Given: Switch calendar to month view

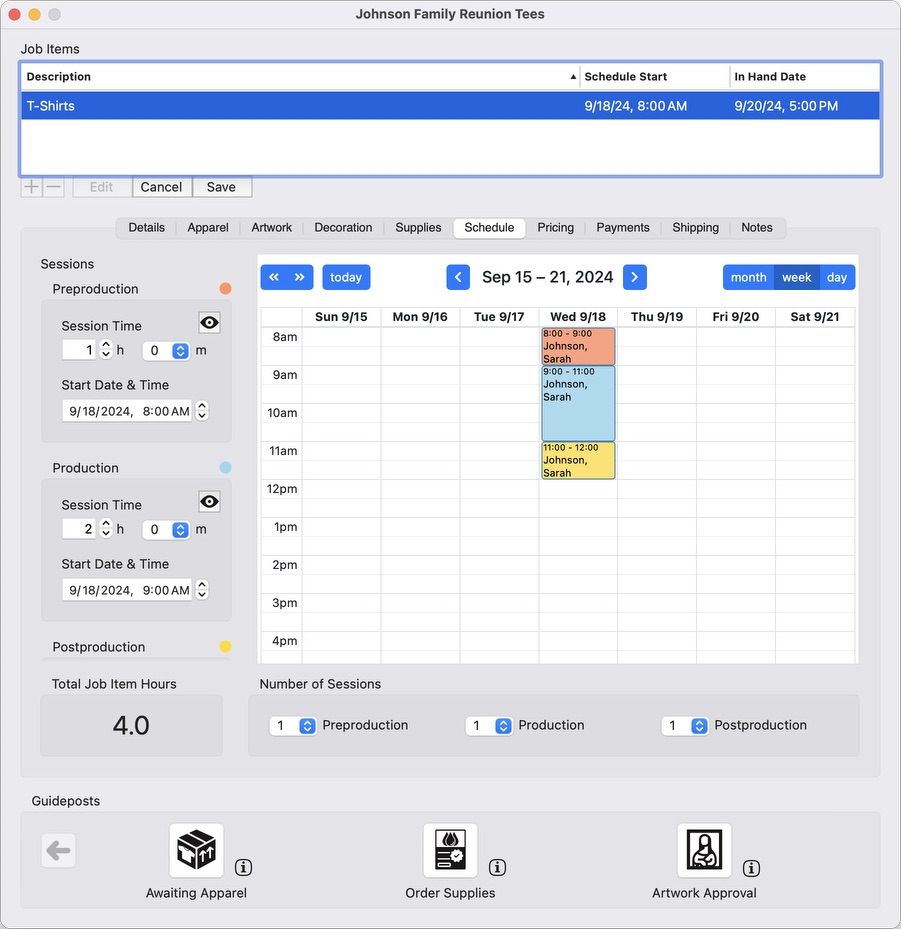Looking at the screenshot, I should [748, 277].
